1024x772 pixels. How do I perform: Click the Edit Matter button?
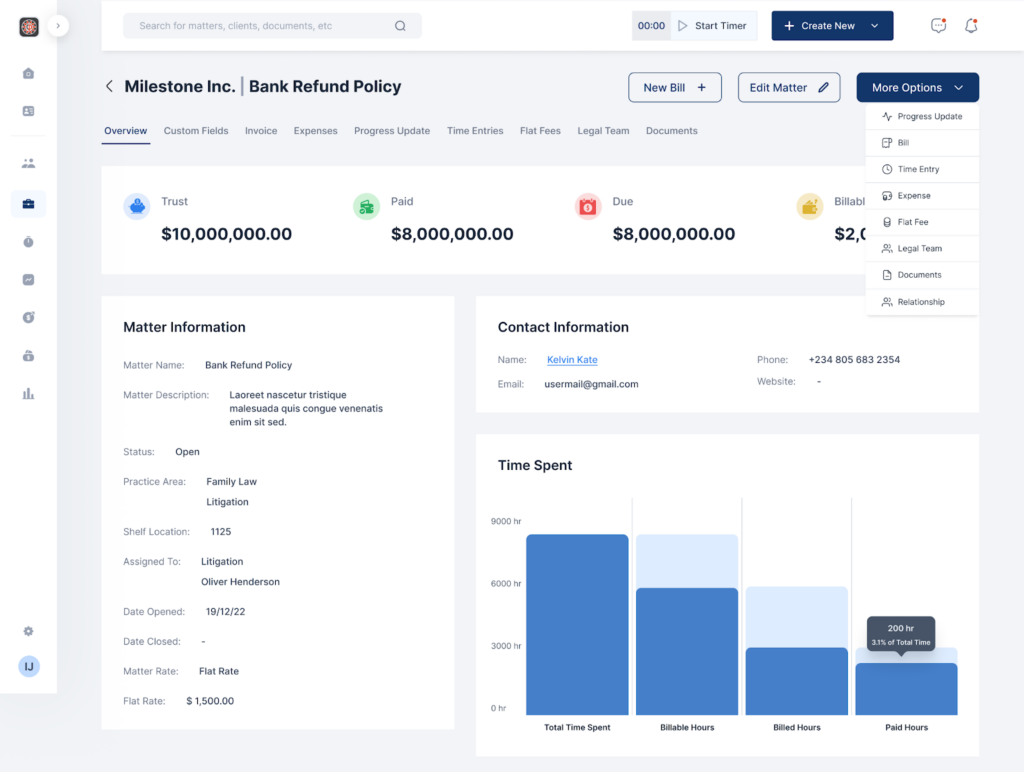(788, 88)
